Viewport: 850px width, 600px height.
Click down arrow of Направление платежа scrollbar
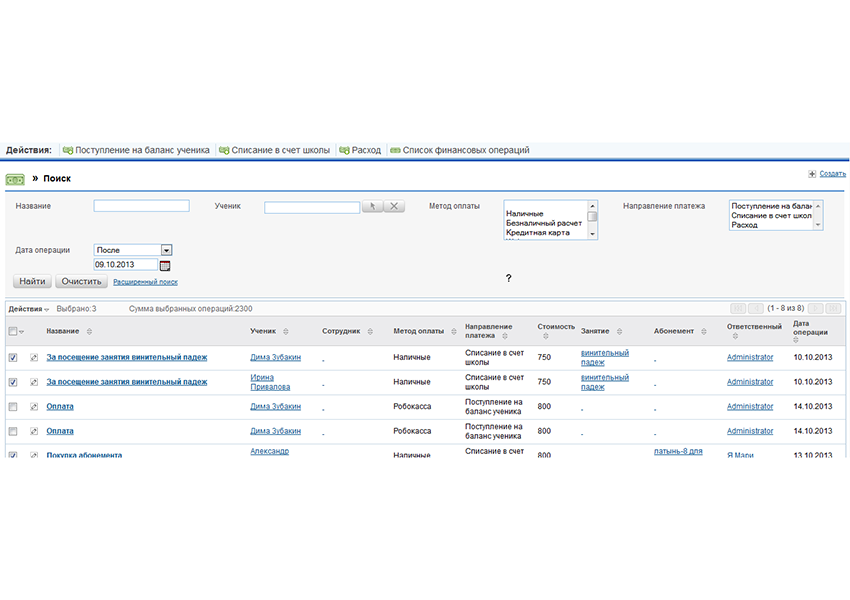(818, 224)
